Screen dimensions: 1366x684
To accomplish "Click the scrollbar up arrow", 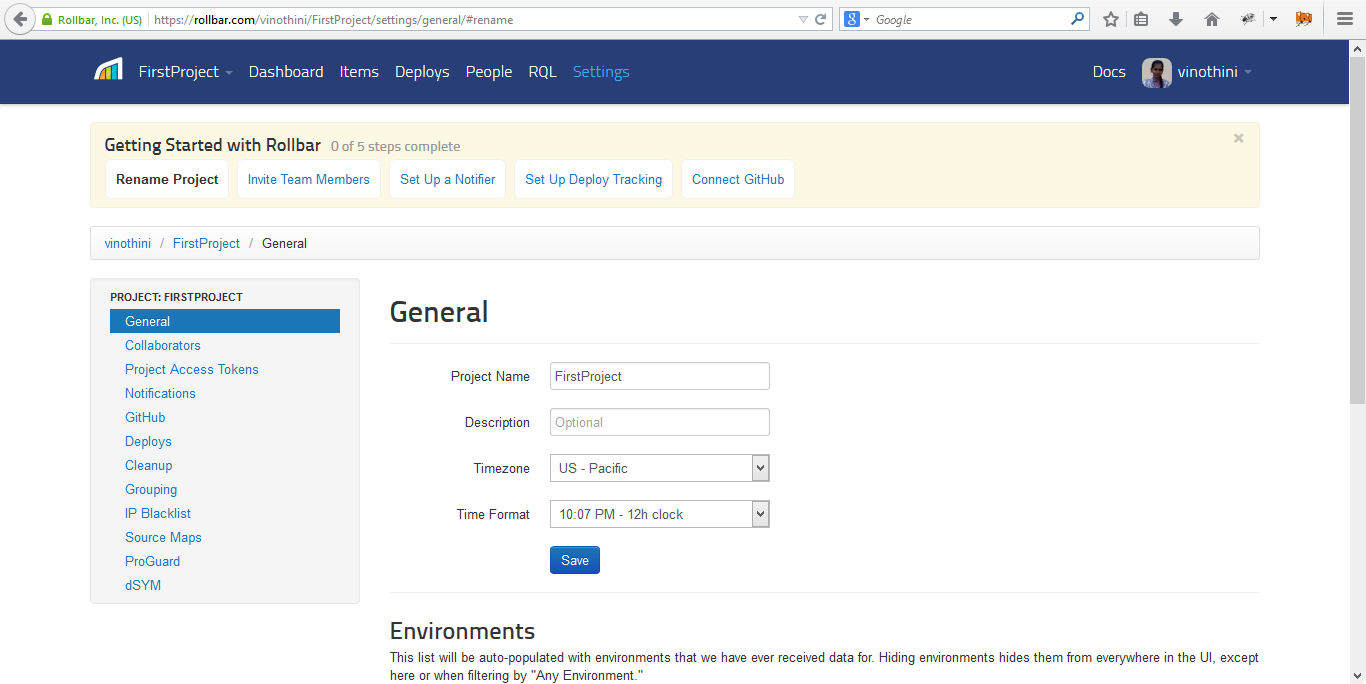I will coord(1358,48).
